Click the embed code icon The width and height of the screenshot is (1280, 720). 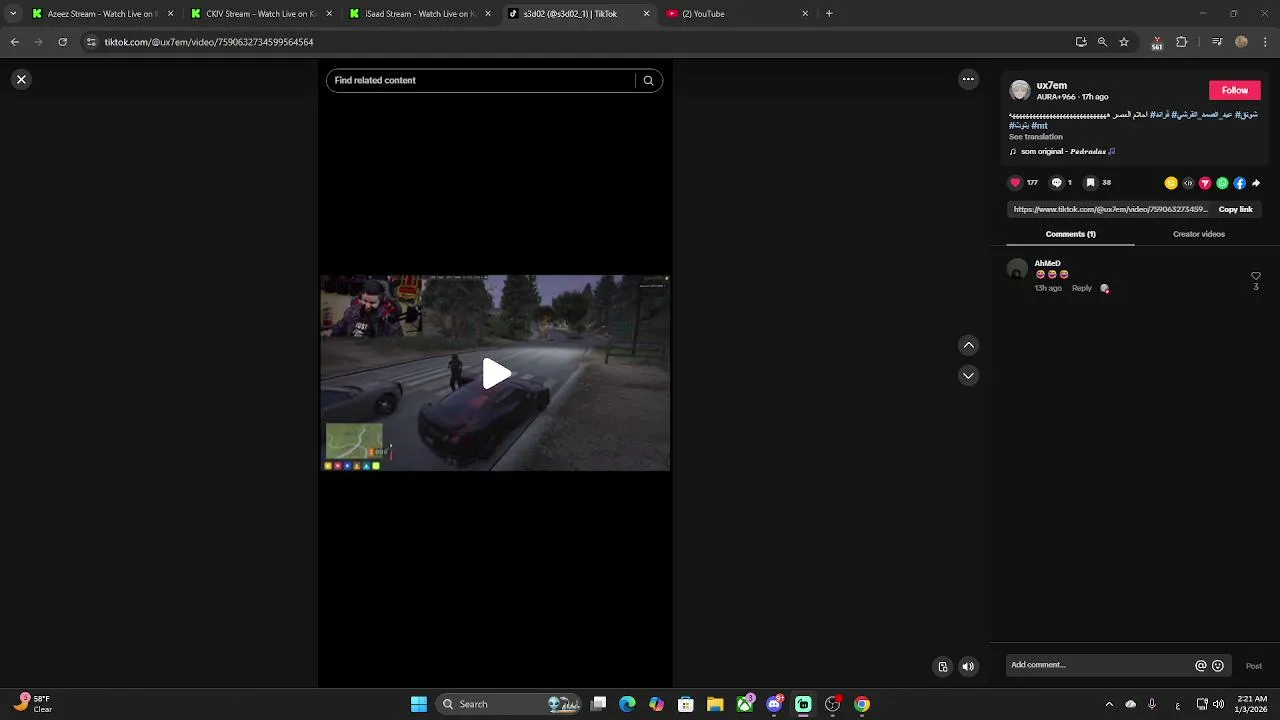[x=1188, y=183]
